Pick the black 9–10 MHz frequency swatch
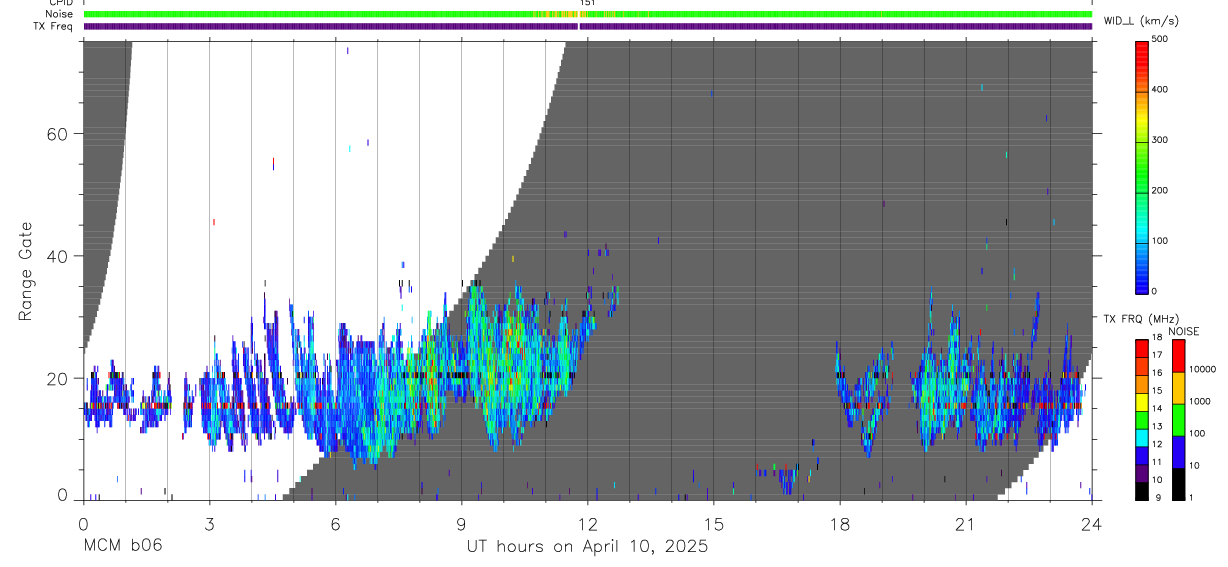Screen dimensions: 1228x567 click(1143, 491)
